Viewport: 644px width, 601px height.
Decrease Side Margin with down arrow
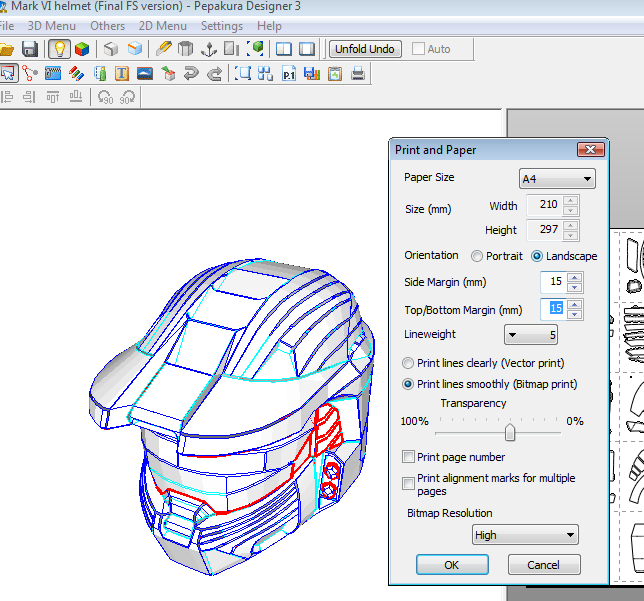(x=574, y=287)
